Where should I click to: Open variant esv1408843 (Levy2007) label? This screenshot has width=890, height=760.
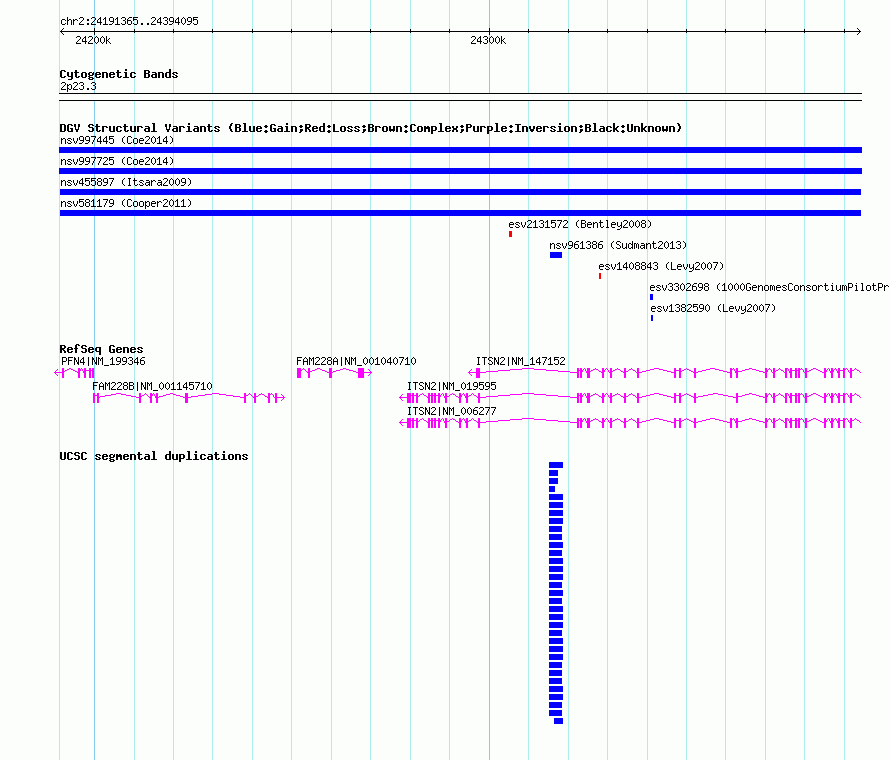[x=661, y=266]
